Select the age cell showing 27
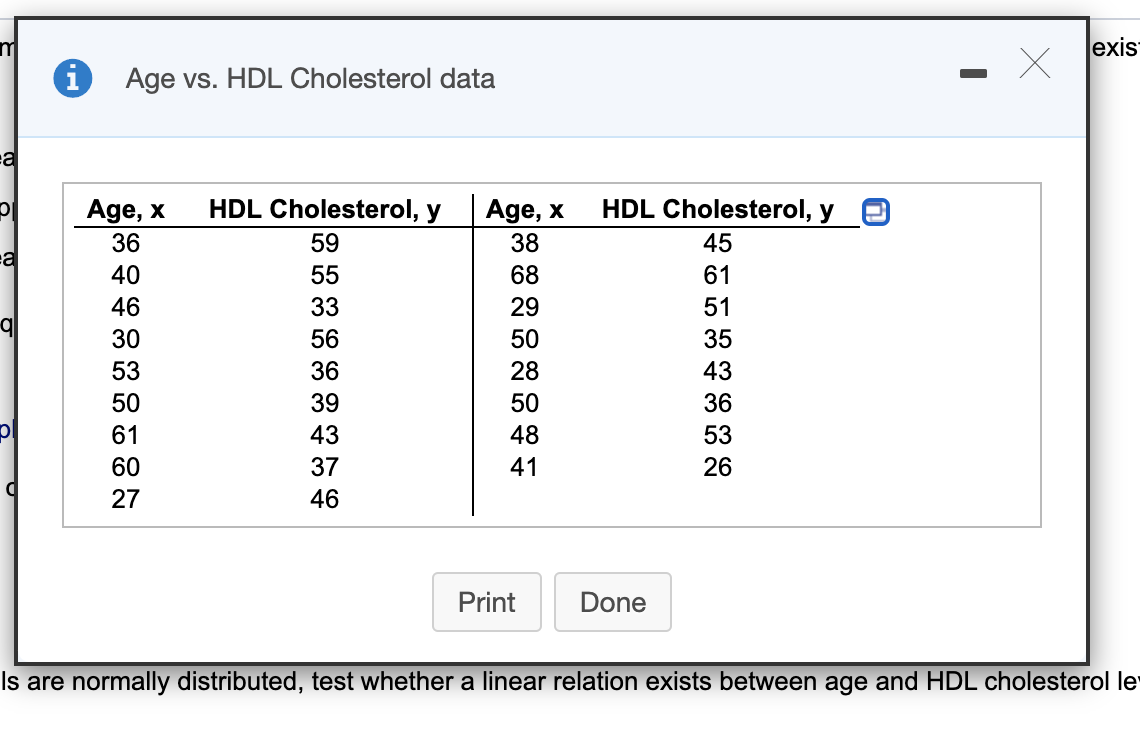 click(x=126, y=499)
